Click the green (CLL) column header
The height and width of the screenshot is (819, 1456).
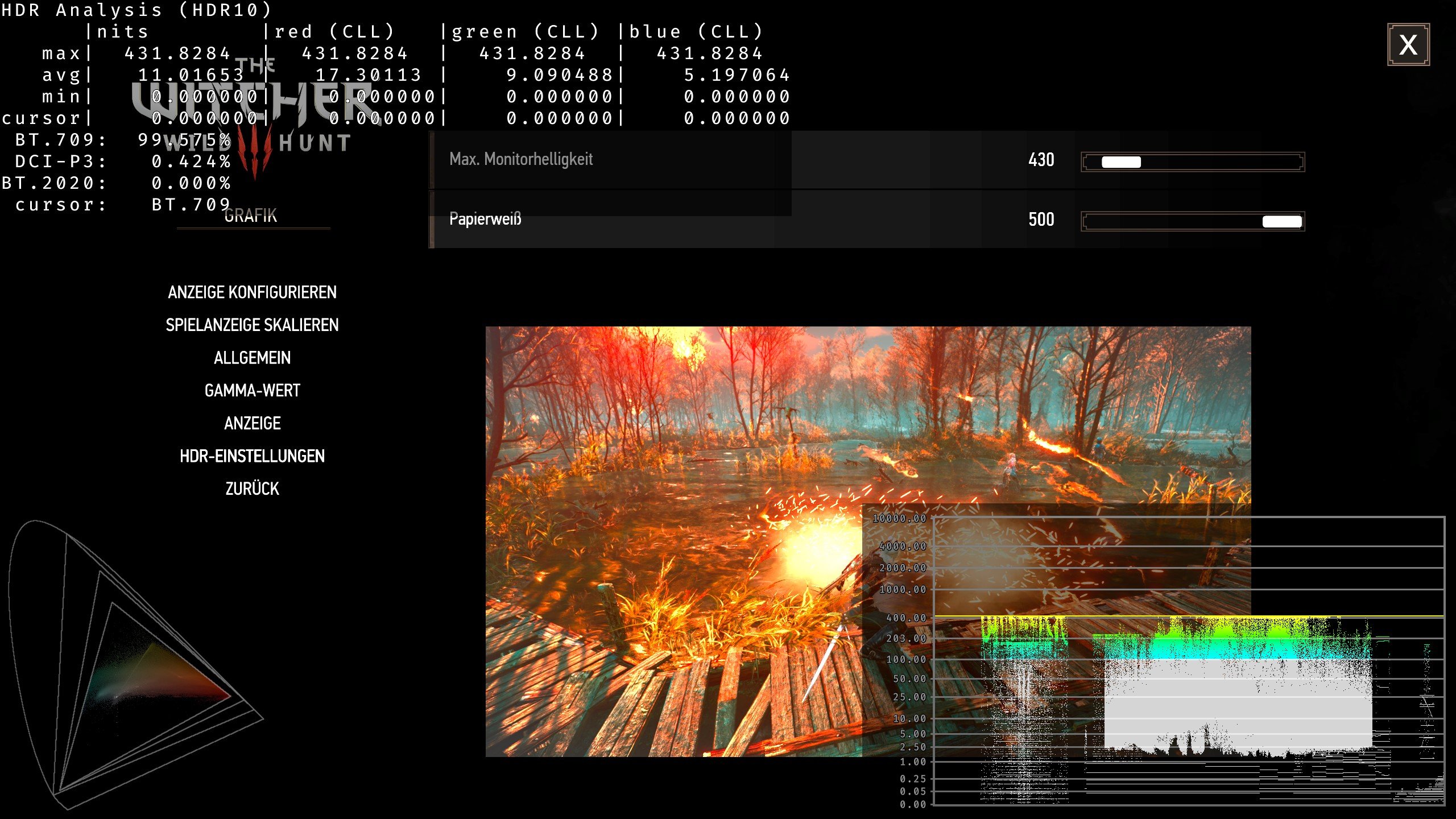(526, 32)
